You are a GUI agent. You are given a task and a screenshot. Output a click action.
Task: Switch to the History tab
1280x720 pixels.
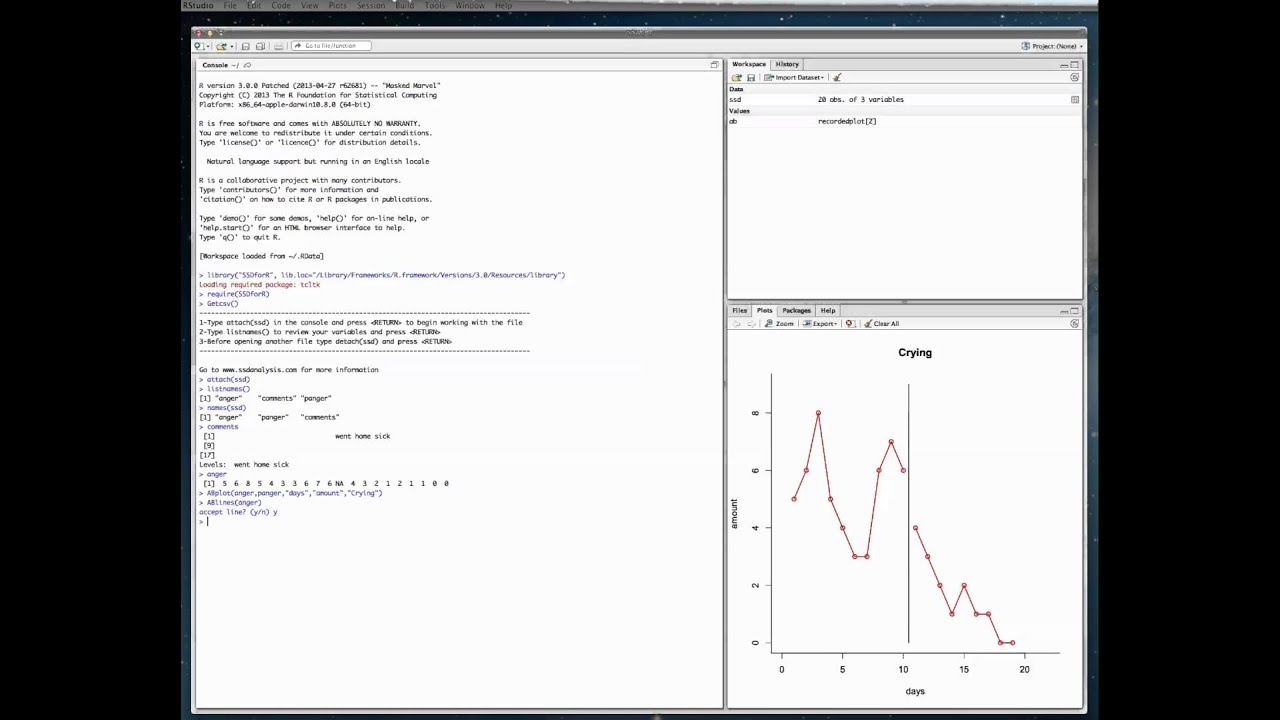(x=787, y=64)
